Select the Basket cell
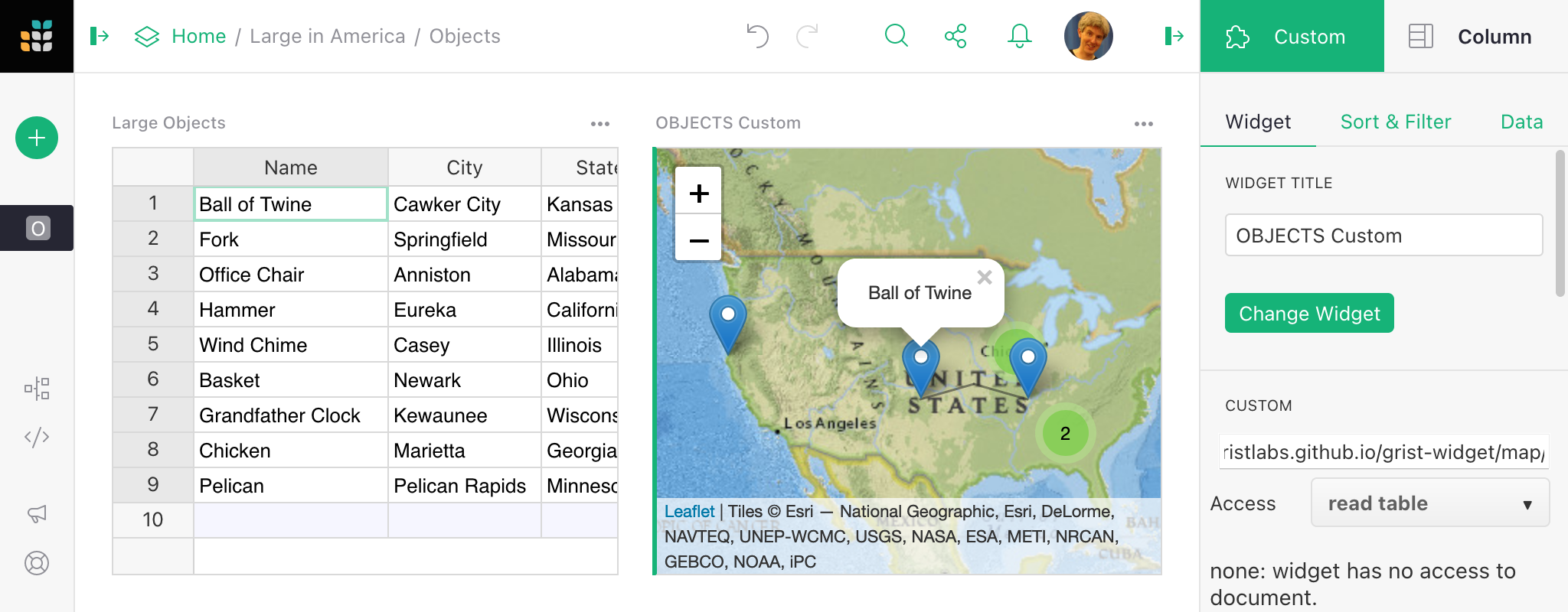This screenshot has height=612, width=1568. coord(290,379)
